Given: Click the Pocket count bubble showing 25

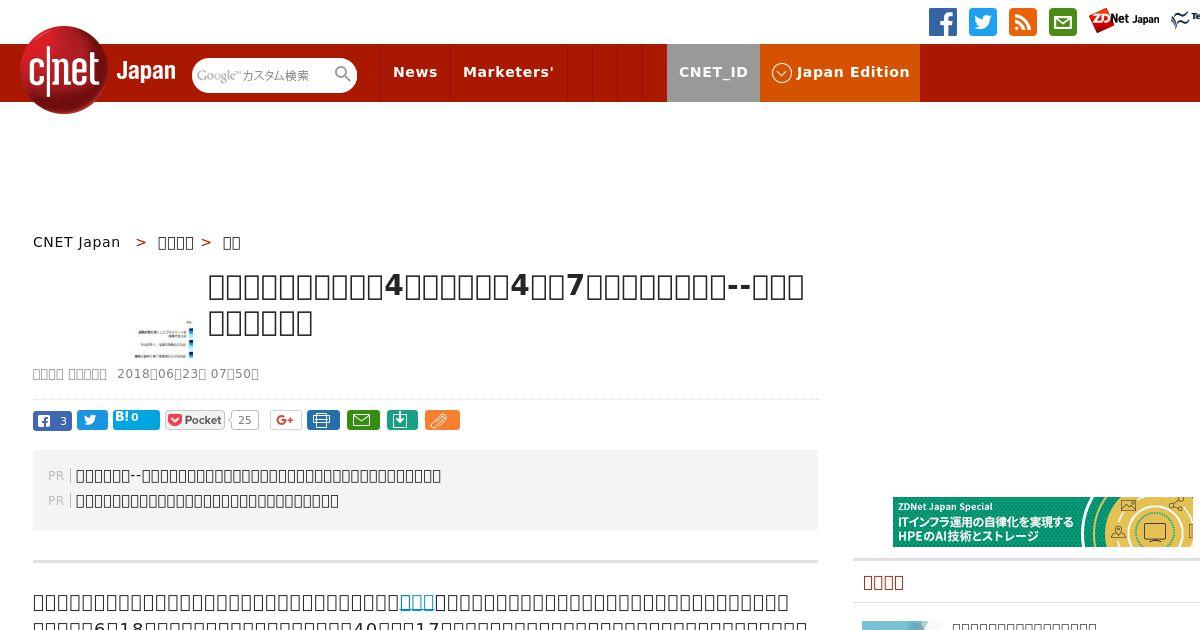Looking at the screenshot, I should tap(245, 420).
